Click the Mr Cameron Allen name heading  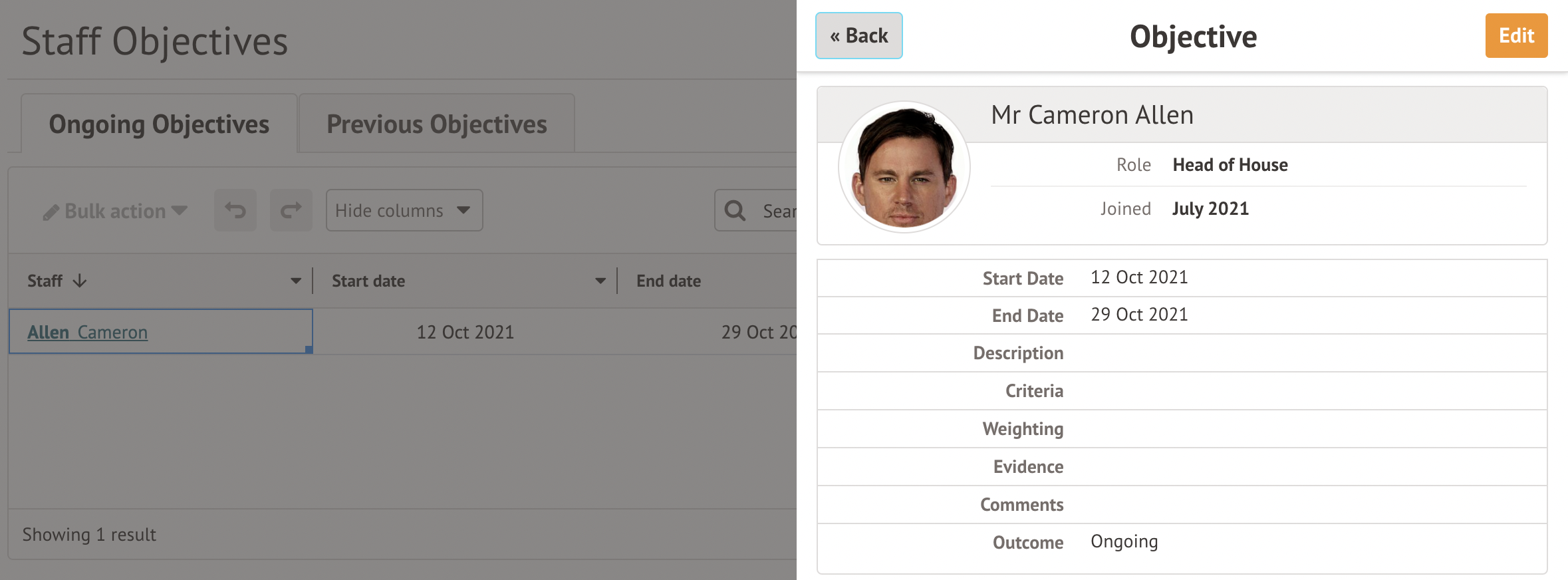click(1092, 115)
